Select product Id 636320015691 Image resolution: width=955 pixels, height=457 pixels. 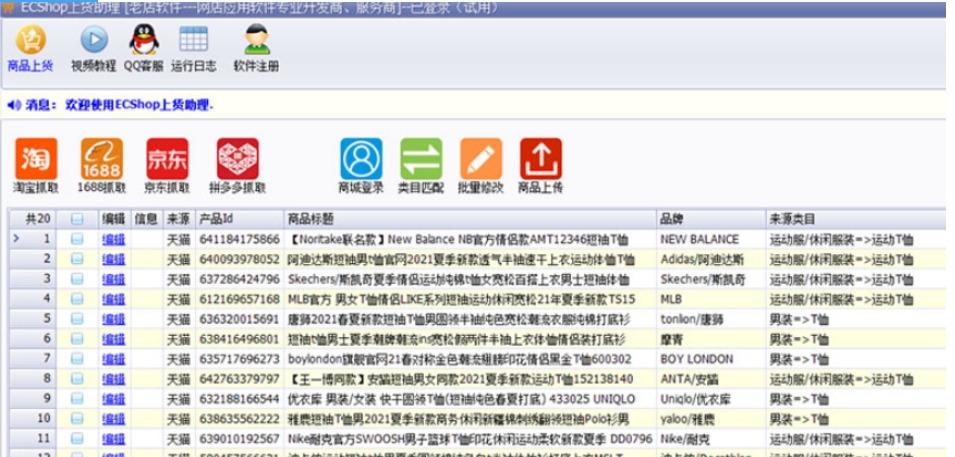click(x=239, y=319)
